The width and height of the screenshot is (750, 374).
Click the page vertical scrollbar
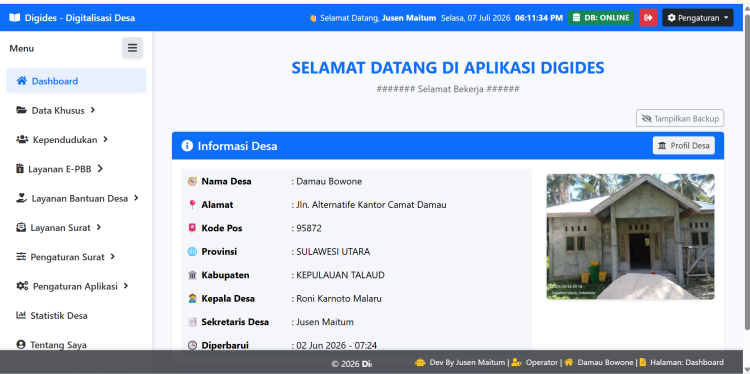pos(746,172)
